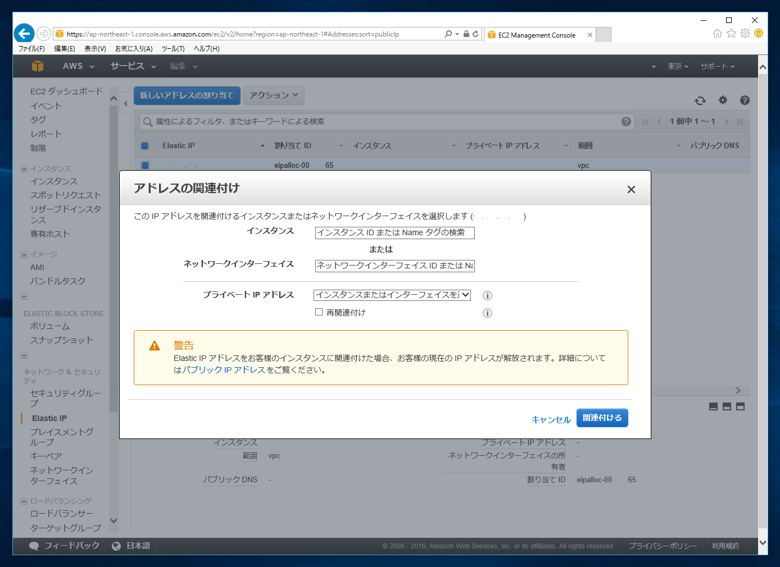Collapse the ロードバランシング sidebar section
Screen dimensions: 780x567
click(x=24, y=501)
